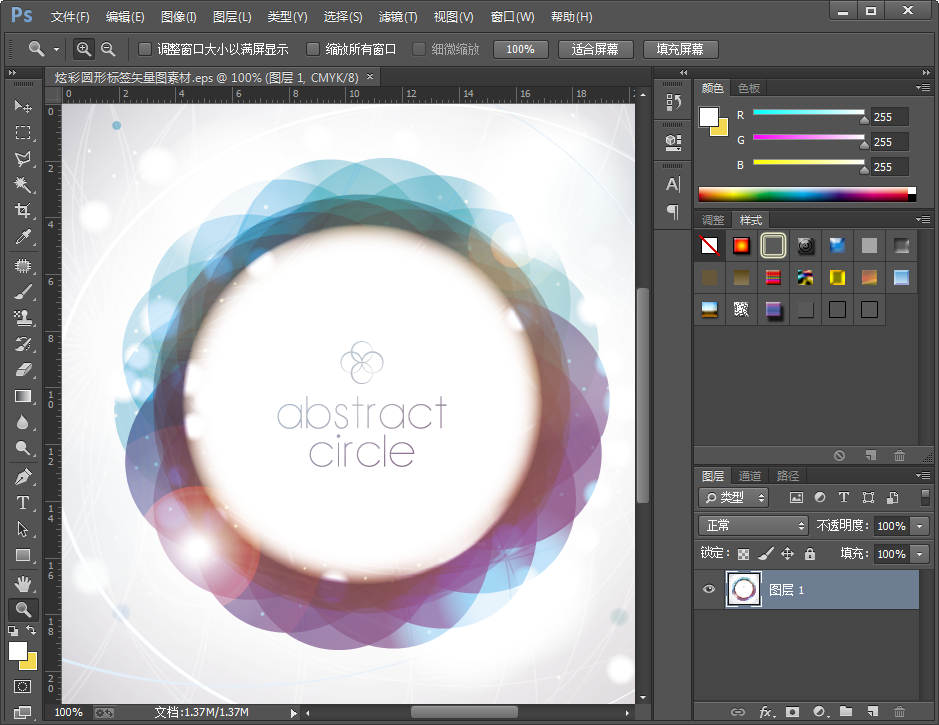Open the Paragraph panel icon
Image resolution: width=939 pixels, height=725 pixels.
pyautogui.click(x=673, y=211)
